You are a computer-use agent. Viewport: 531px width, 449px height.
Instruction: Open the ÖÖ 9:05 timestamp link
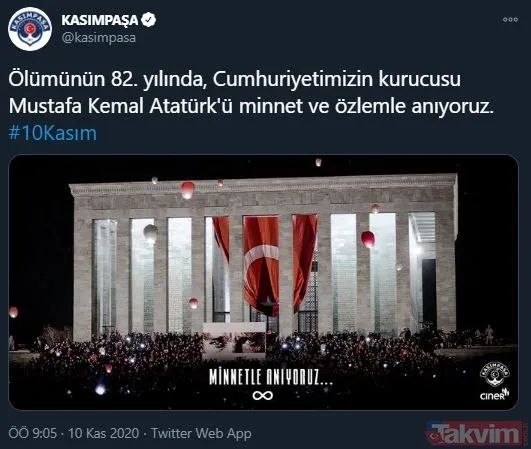pyautogui.click(x=33, y=433)
